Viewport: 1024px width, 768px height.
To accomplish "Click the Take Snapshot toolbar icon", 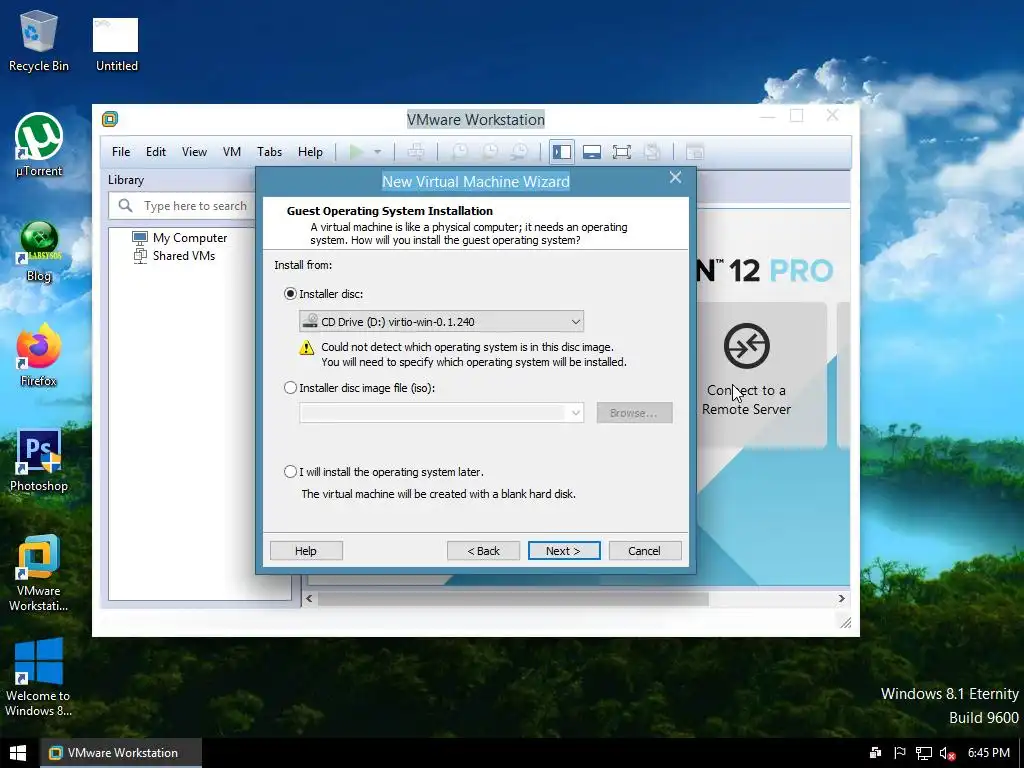I will pyautogui.click(x=460, y=152).
